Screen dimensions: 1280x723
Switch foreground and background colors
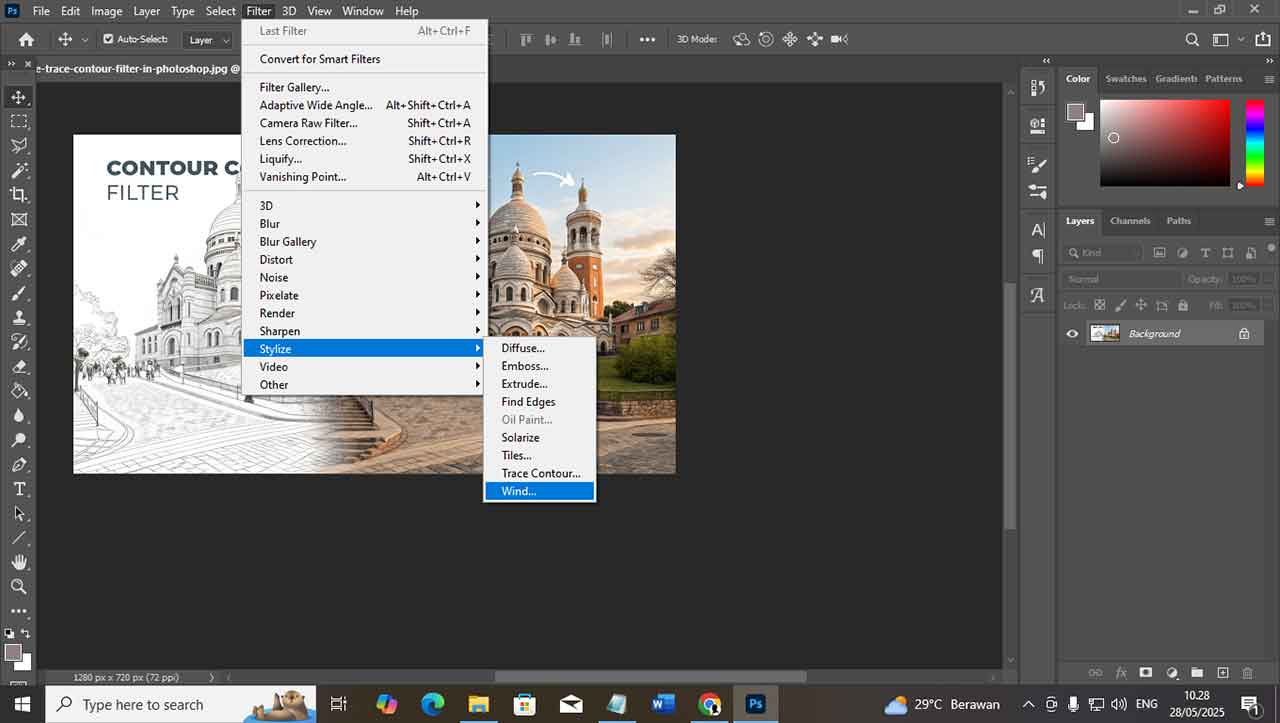(26, 634)
